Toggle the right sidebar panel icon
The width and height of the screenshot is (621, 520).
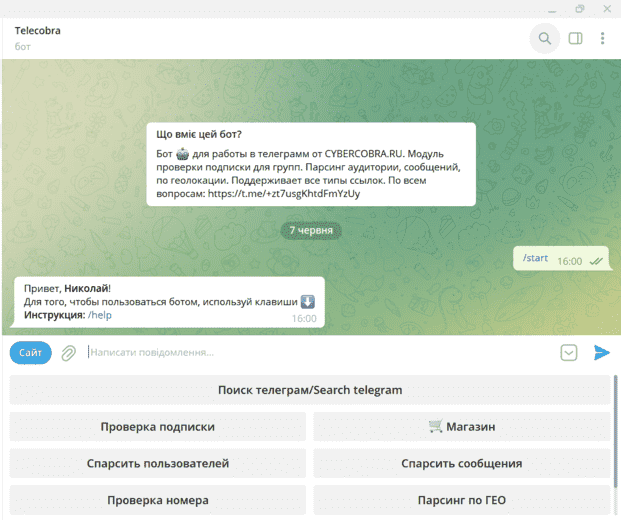[x=575, y=38]
